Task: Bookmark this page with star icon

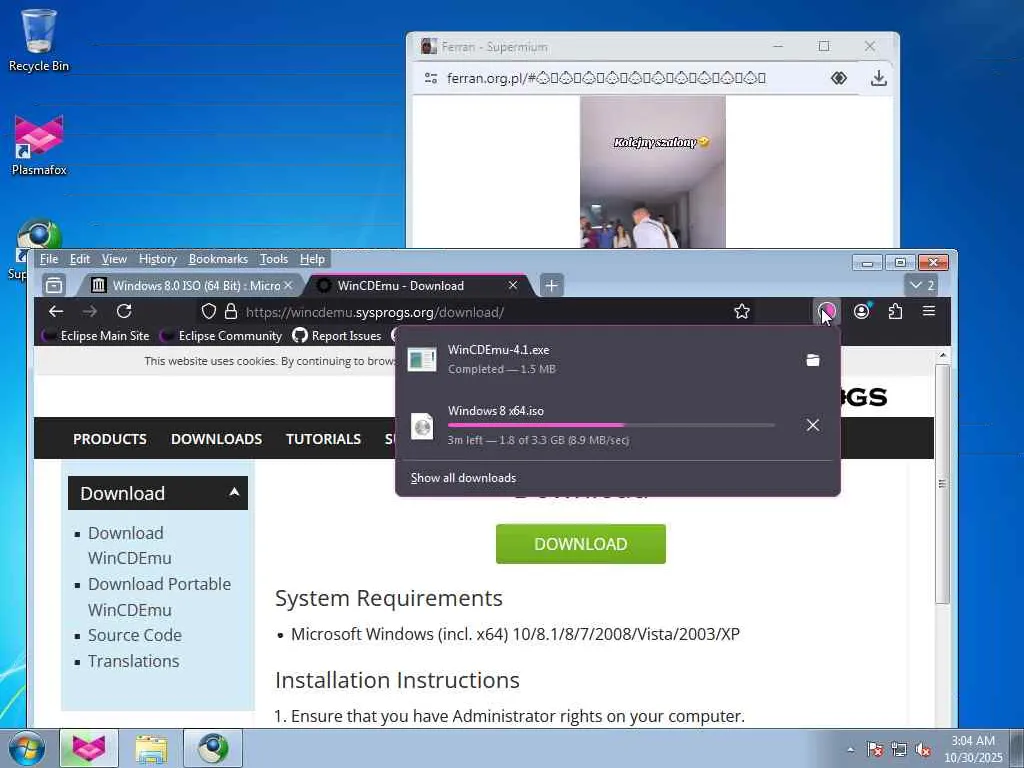Action: [742, 312]
